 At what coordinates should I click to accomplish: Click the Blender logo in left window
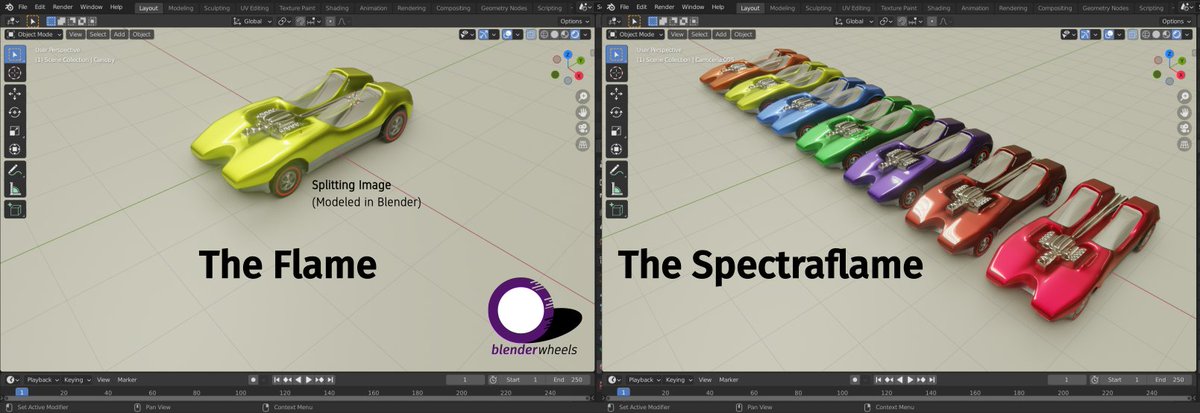[8, 7]
